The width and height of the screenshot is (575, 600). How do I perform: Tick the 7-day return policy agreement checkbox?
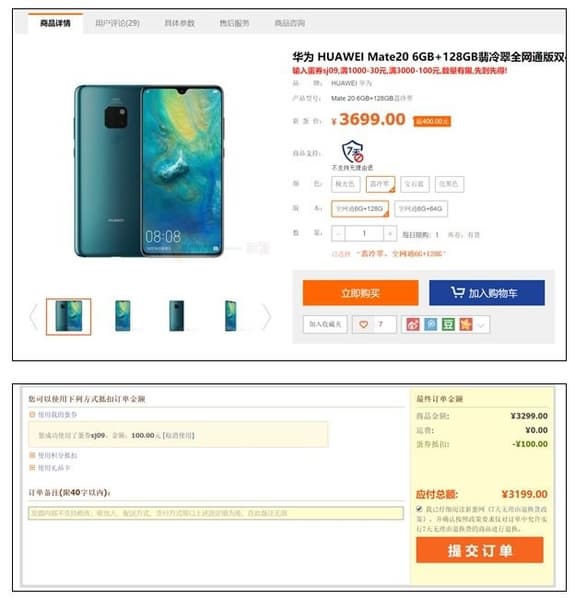pyautogui.click(x=419, y=509)
